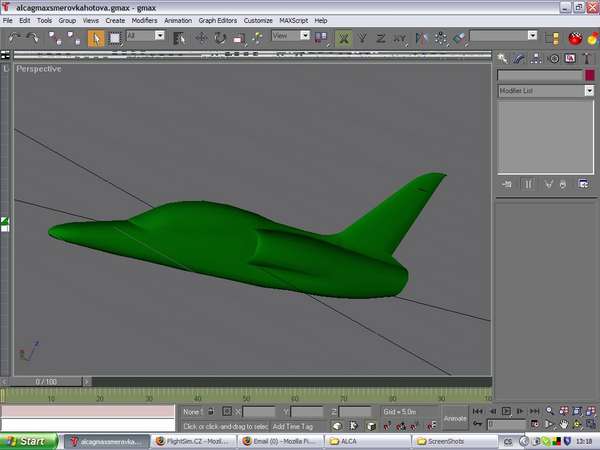Screen dimensions: 600x450
Task: Open the File menu
Action: (x=8, y=20)
